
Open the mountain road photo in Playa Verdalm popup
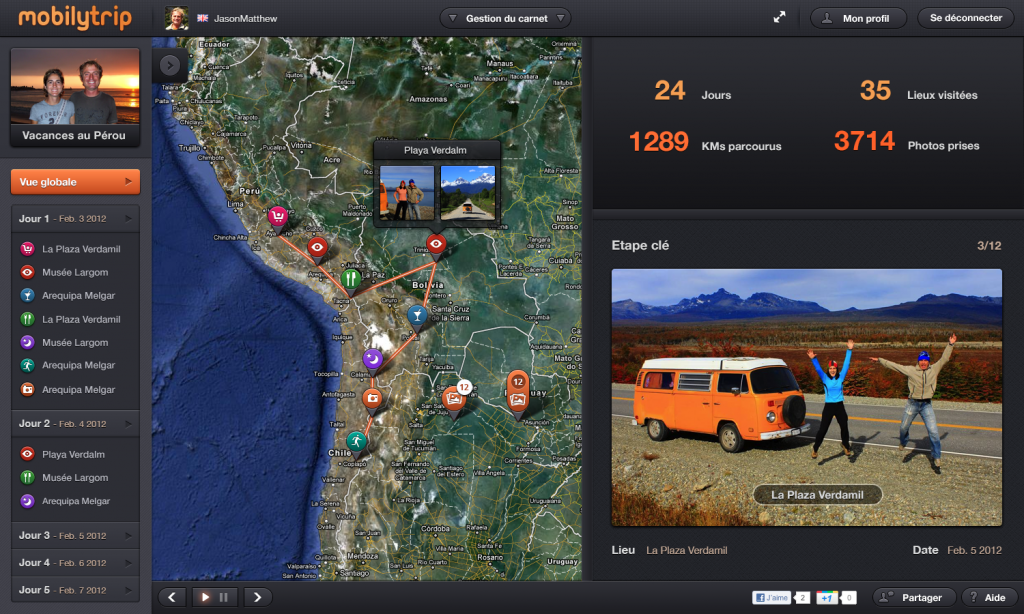coord(468,193)
